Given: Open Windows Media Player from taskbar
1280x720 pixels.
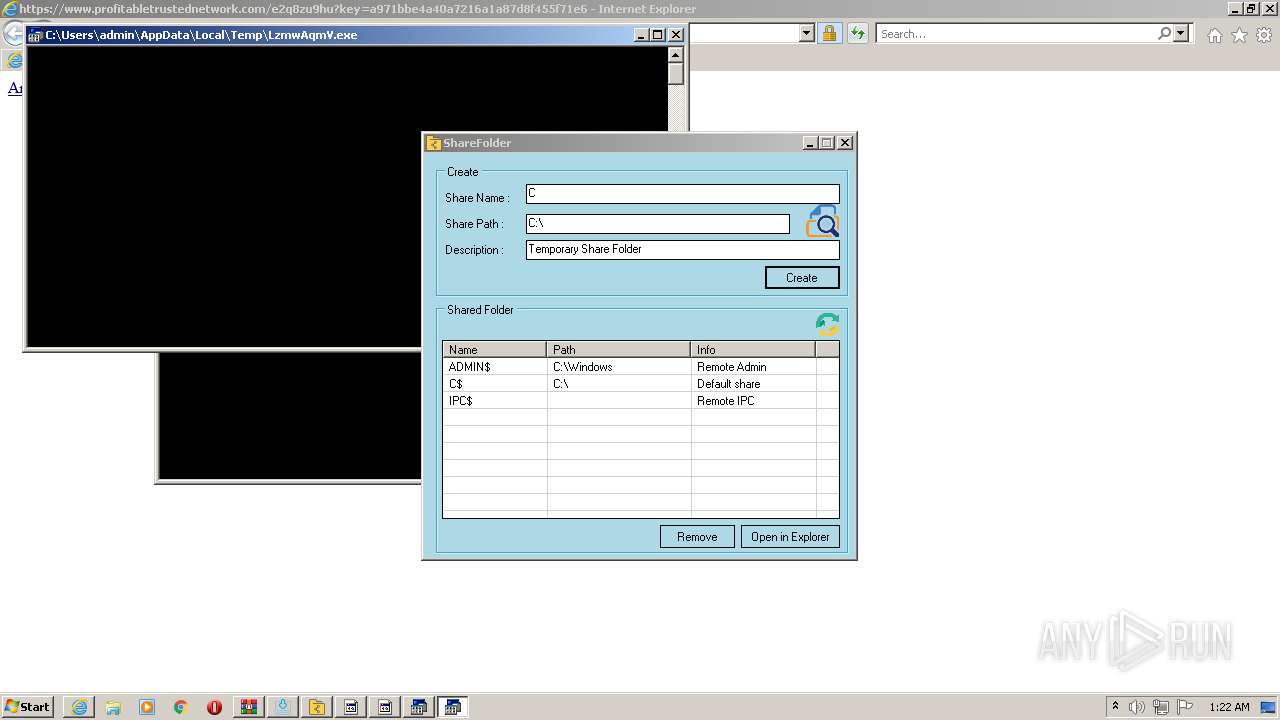Looking at the screenshot, I should tap(147, 707).
